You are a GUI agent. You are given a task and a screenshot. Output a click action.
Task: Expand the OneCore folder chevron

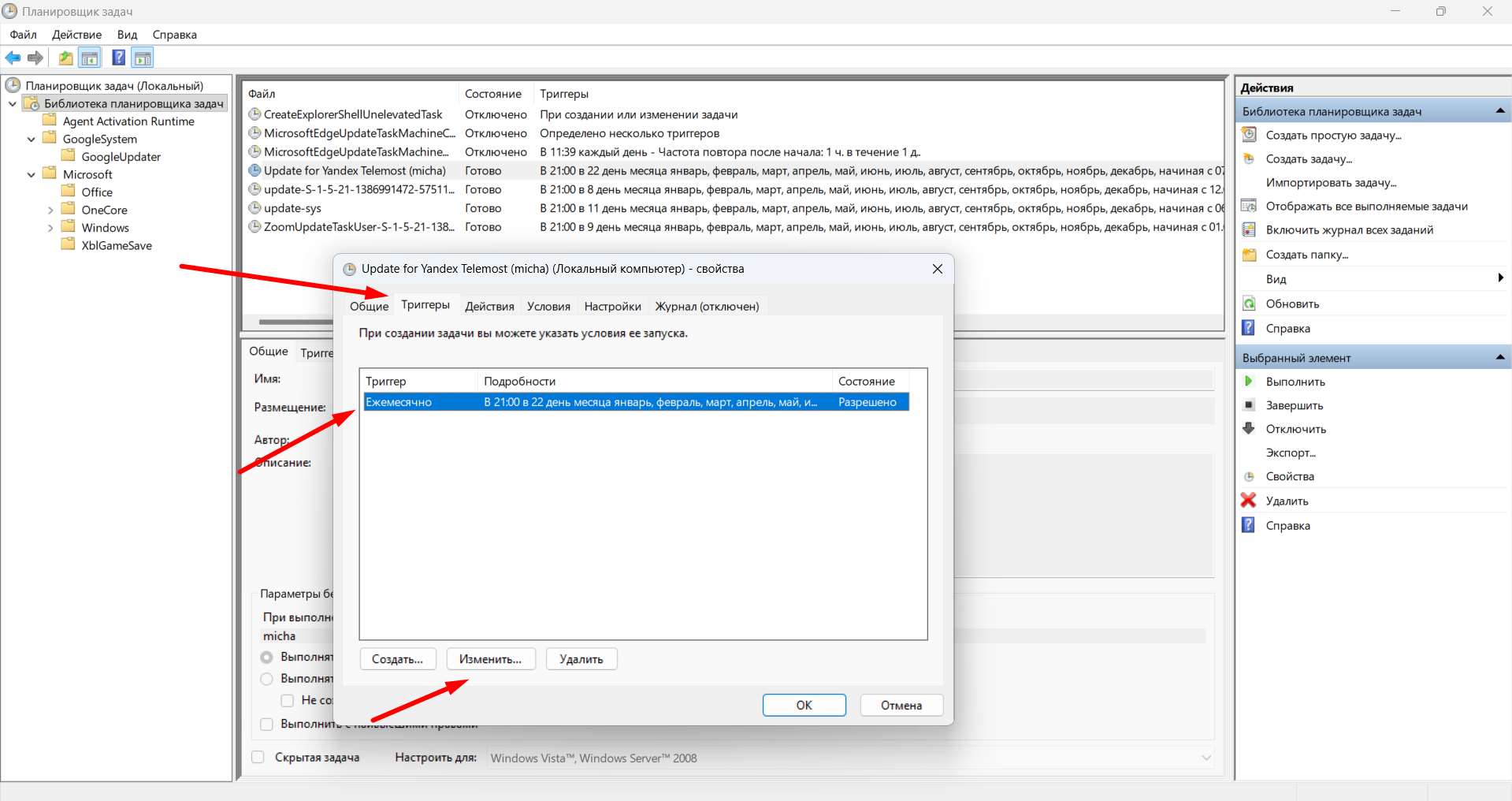point(50,210)
